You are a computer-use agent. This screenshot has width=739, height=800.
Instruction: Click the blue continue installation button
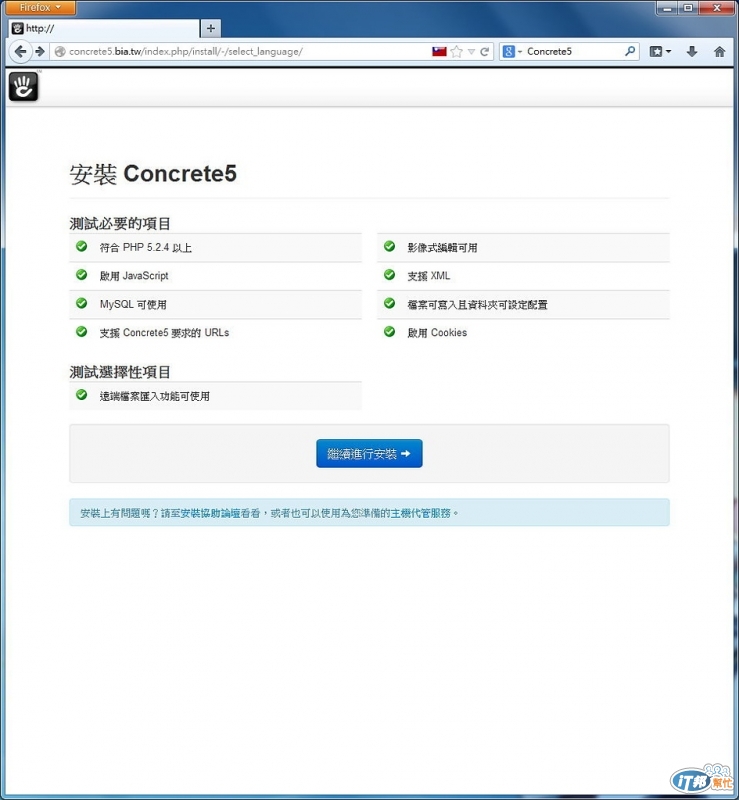coord(369,453)
